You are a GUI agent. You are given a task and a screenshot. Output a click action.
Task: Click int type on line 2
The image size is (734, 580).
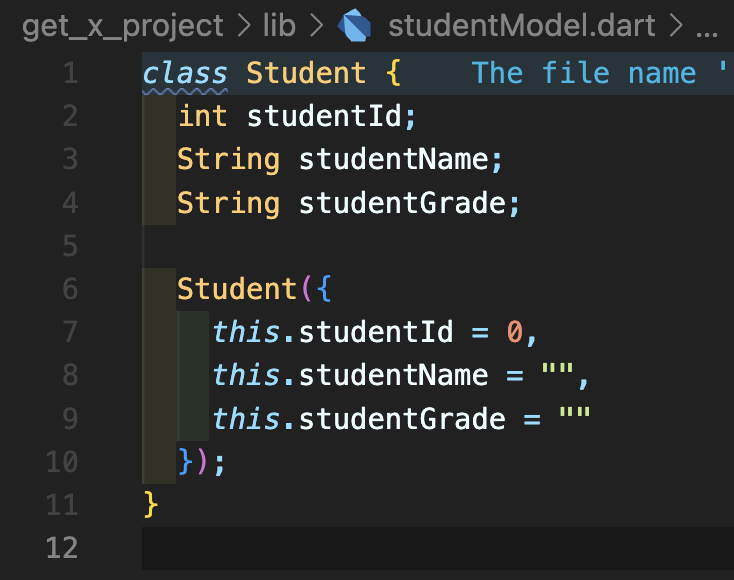coord(203,116)
